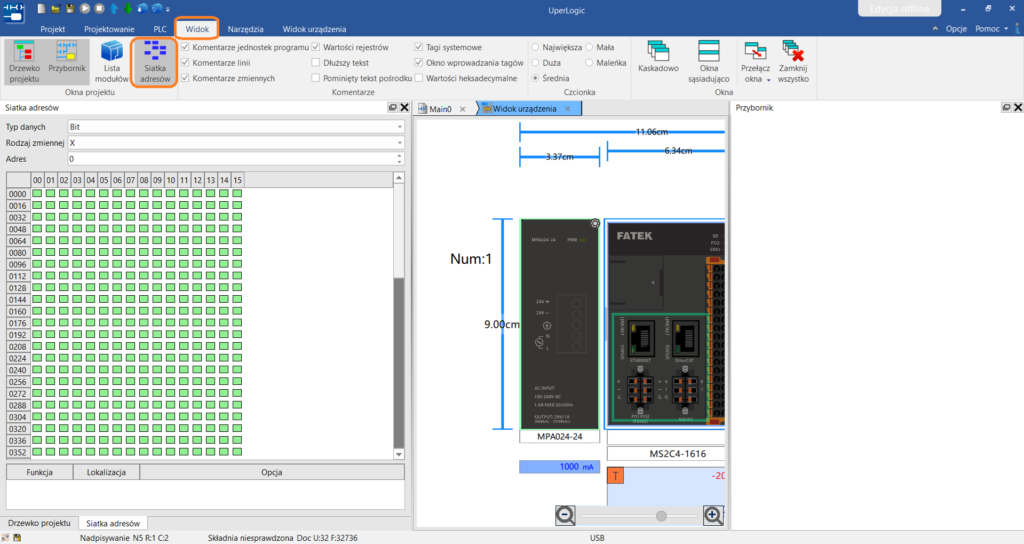The image size is (1024, 544).
Task: Click the address grid vertical scrollbar
Action: [399, 316]
